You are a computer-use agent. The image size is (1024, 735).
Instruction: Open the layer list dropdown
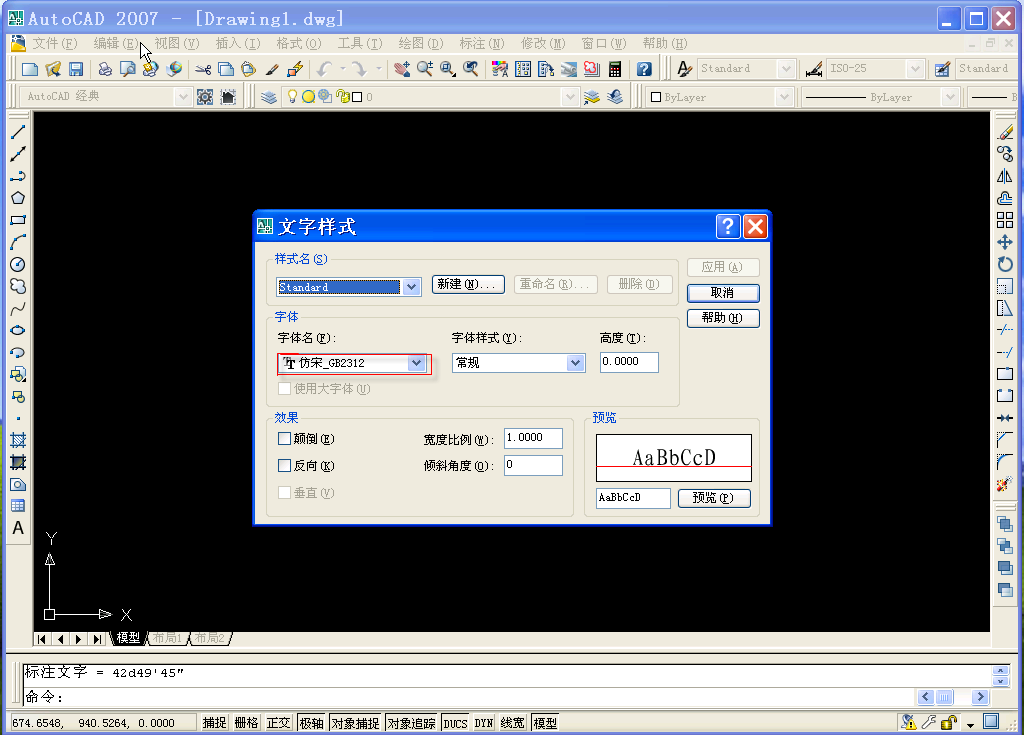[x=570, y=97]
